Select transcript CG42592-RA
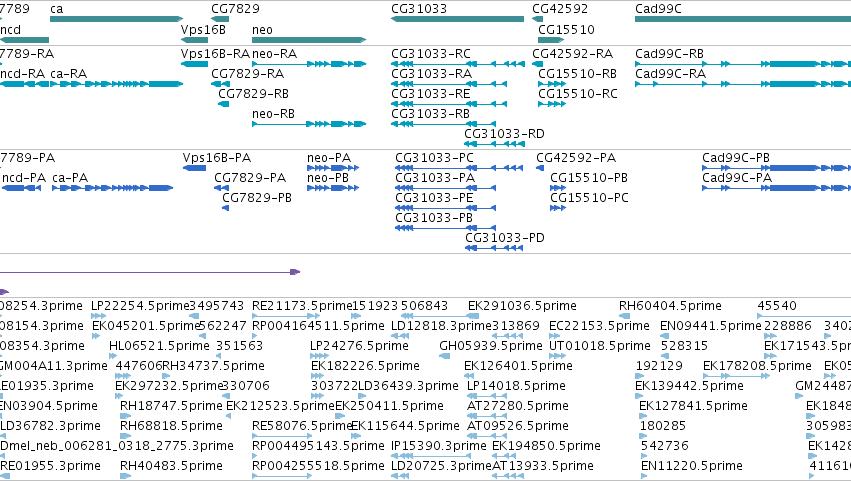Image resolution: width=851 pixels, height=481 pixels. tap(537, 64)
